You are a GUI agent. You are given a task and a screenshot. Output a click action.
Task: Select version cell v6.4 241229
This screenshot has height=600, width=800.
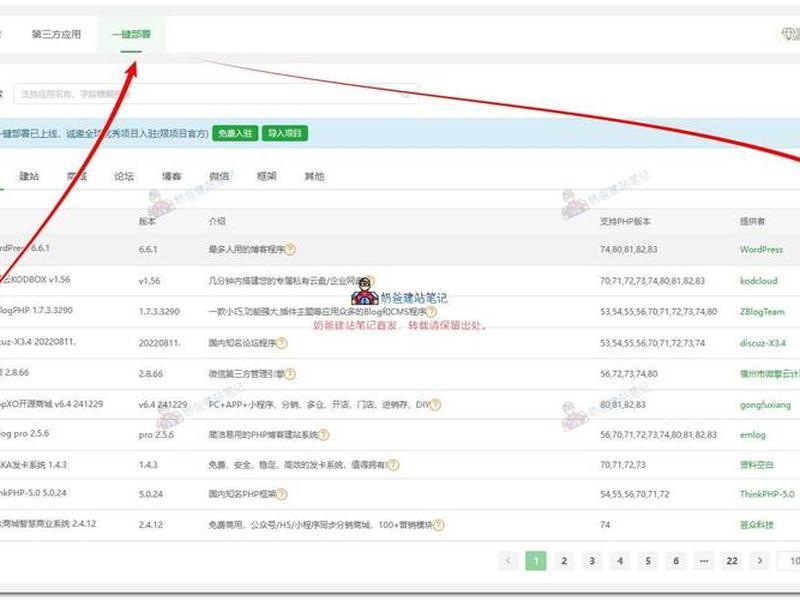(163, 405)
